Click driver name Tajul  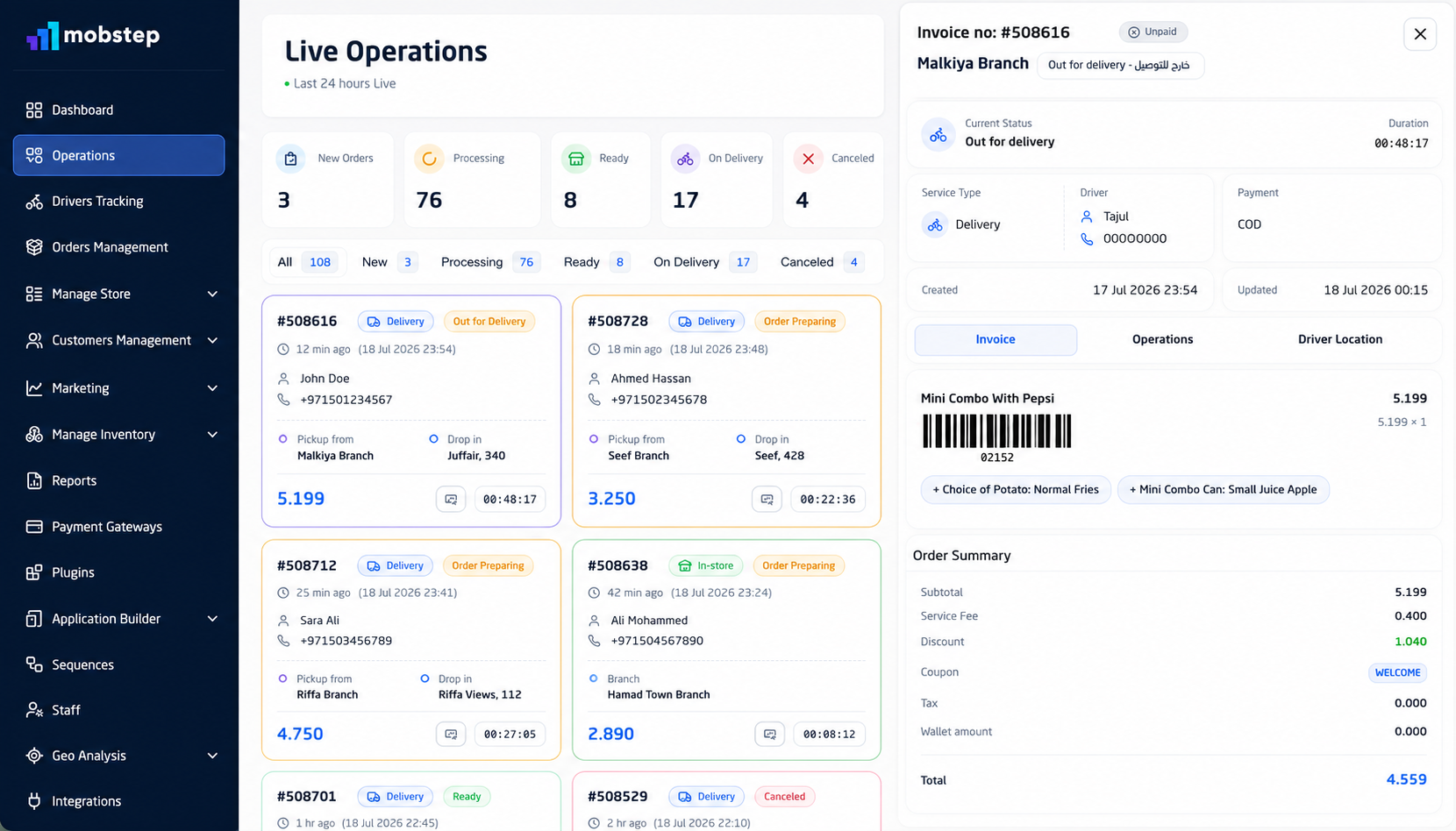(1116, 217)
